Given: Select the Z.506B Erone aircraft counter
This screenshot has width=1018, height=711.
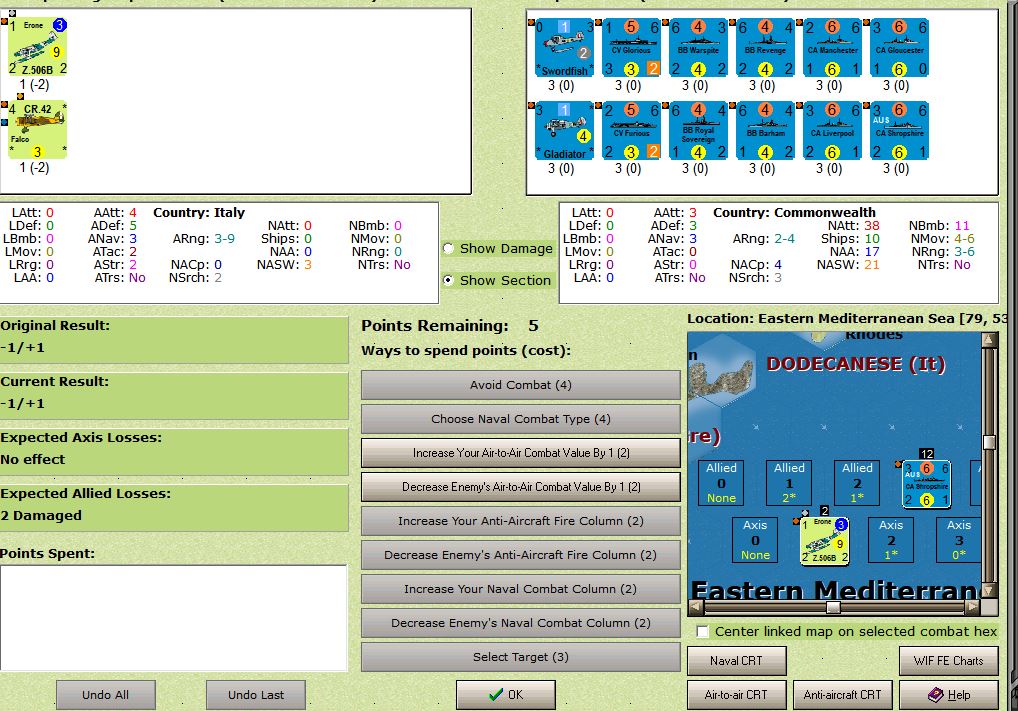Looking at the screenshot, I should coord(38,47).
